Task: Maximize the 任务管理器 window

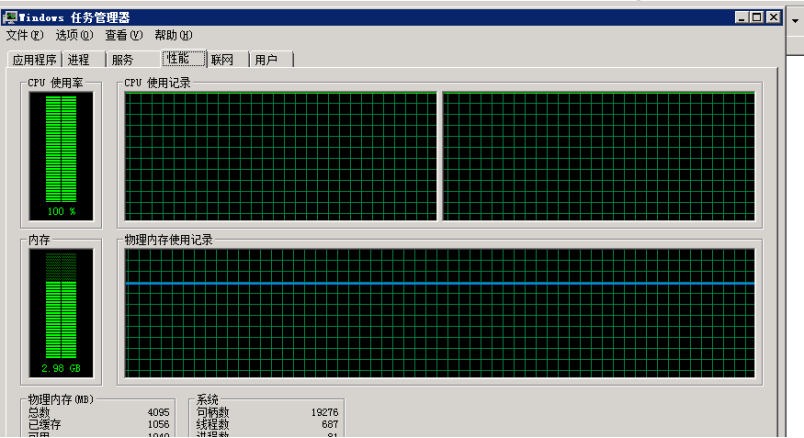Action: coord(757,17)
